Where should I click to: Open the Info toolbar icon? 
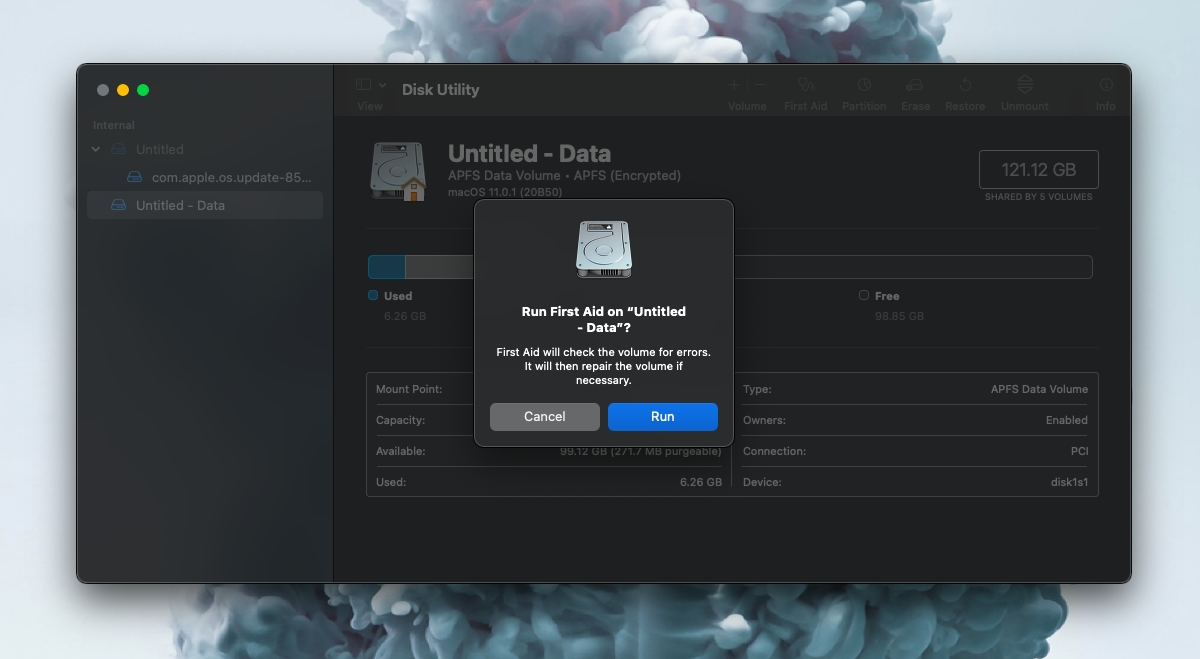coord(1105,86)
